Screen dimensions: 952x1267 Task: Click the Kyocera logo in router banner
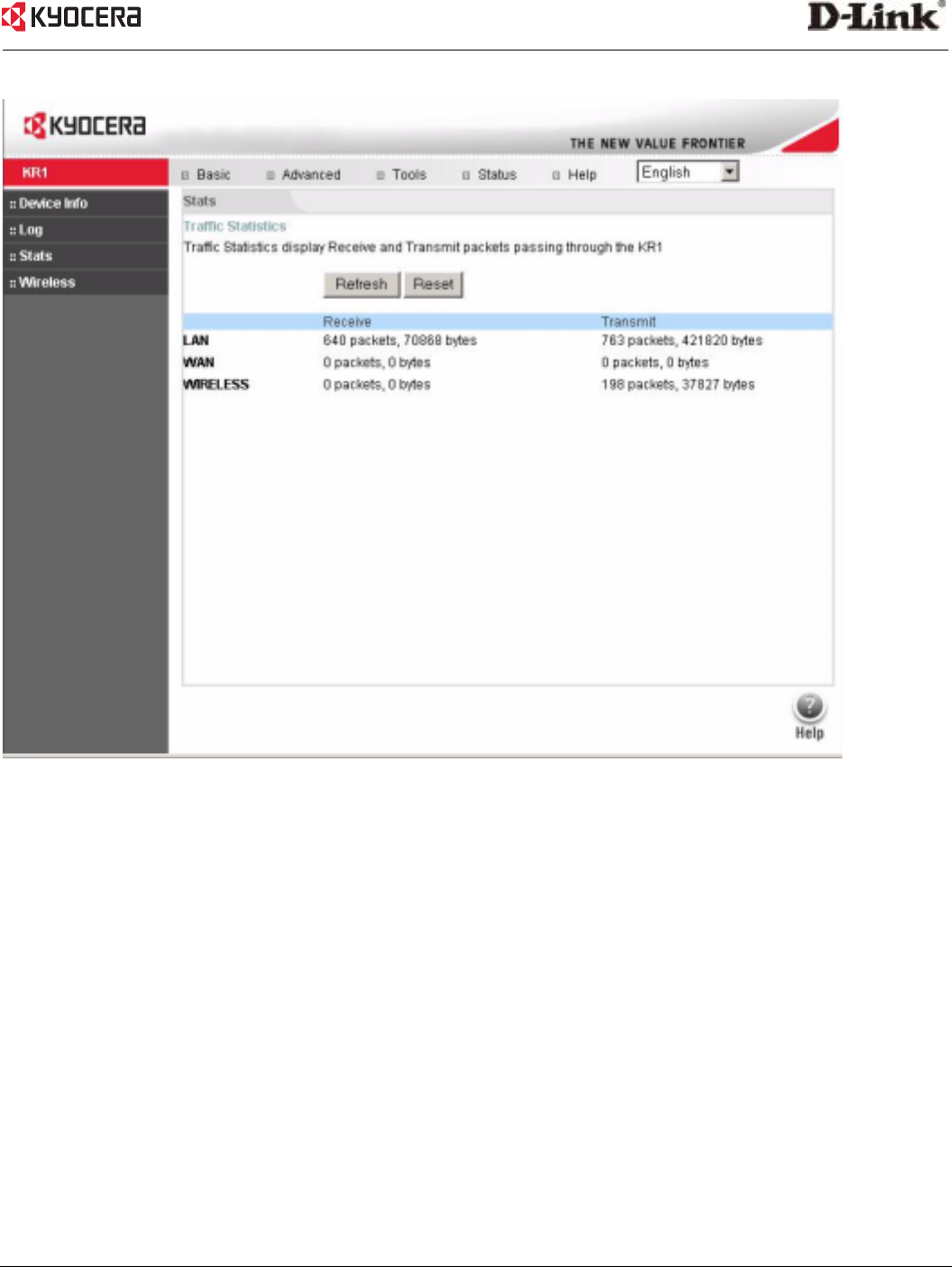85,125
